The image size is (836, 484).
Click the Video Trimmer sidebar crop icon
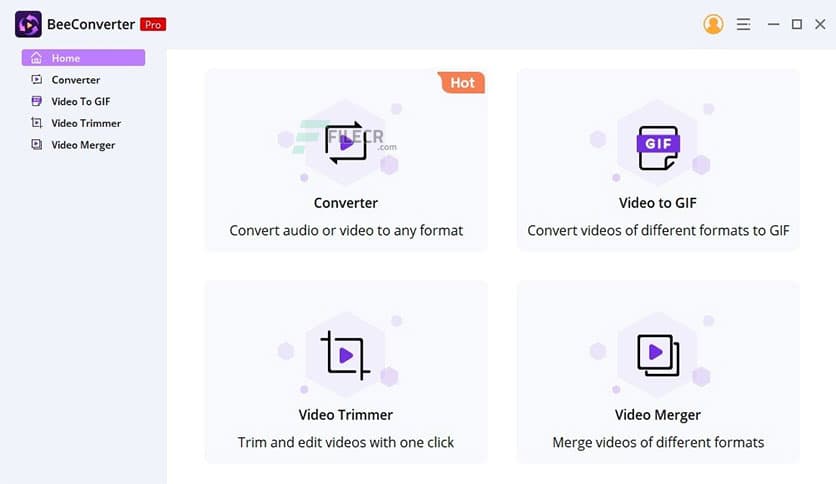pyautogui.click(x=36, y=123)
